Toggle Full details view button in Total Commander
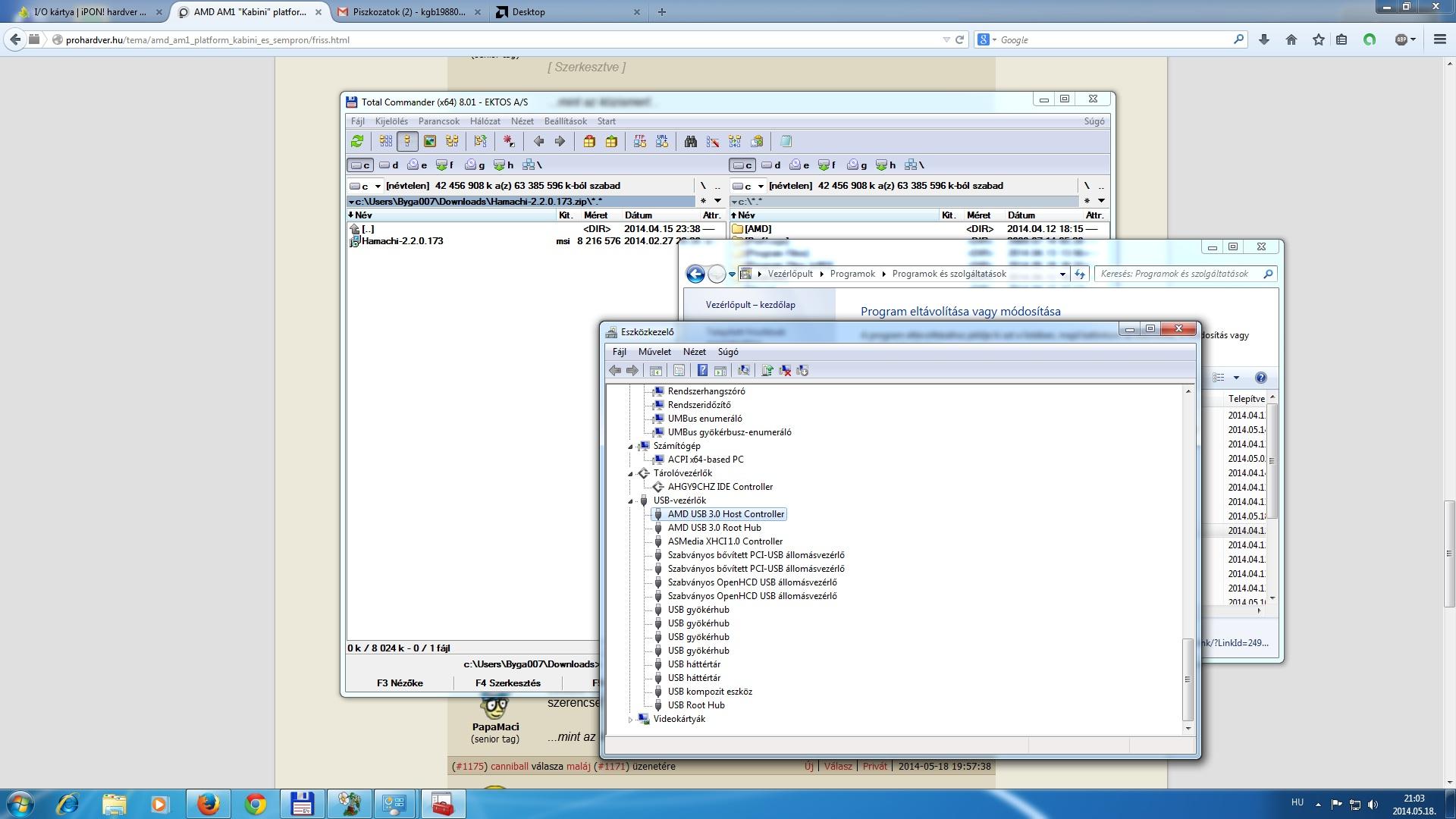 [407, 142]
